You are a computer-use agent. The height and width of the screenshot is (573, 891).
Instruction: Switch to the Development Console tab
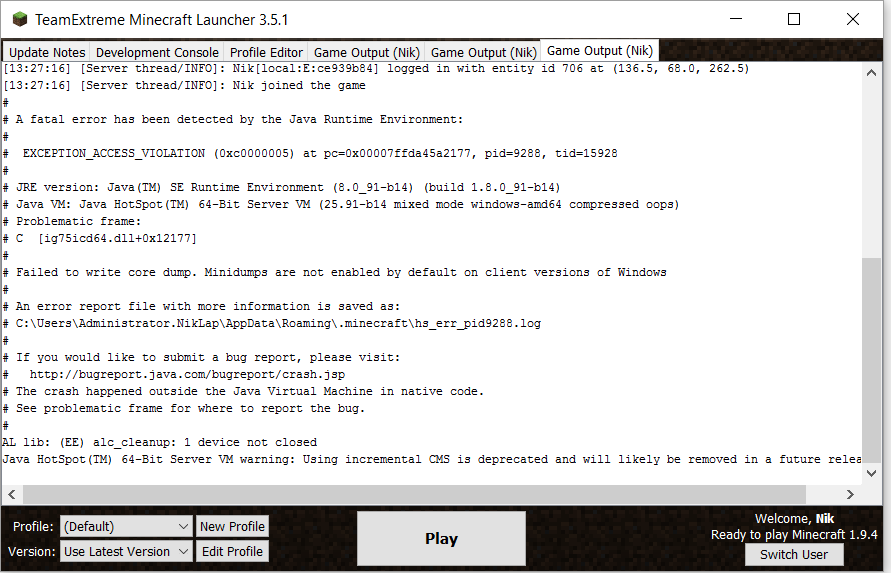coord(157,52)
